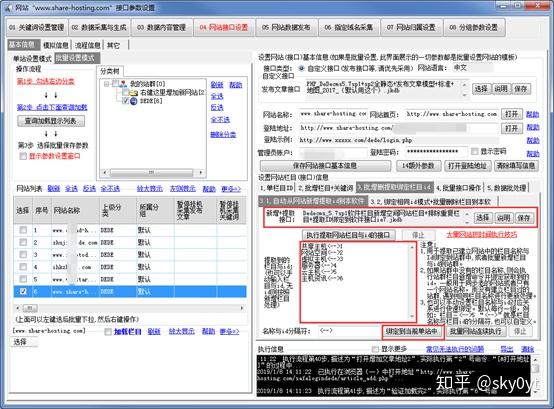Screen dimensions: 554x409
Task: Select 自定义接口 radio button
Action: (301, 68)
